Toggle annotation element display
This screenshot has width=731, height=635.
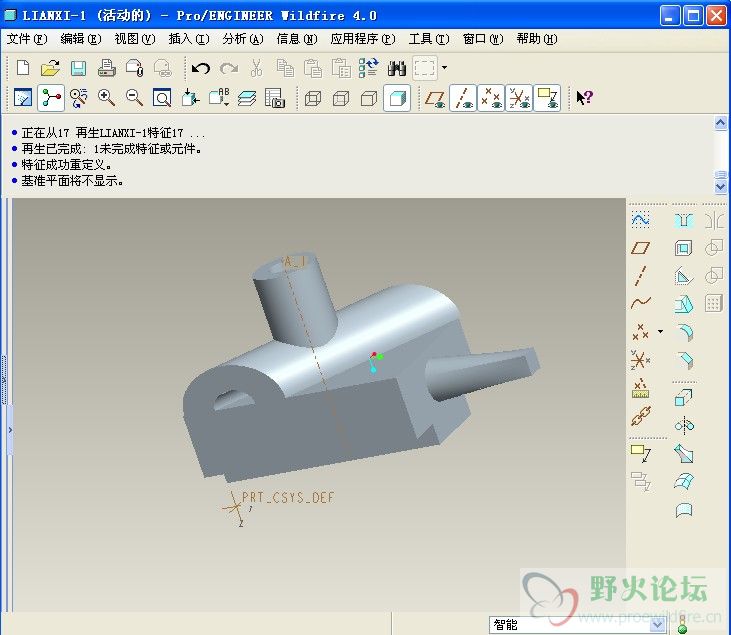pyautogui.click(x=547, y=98)
